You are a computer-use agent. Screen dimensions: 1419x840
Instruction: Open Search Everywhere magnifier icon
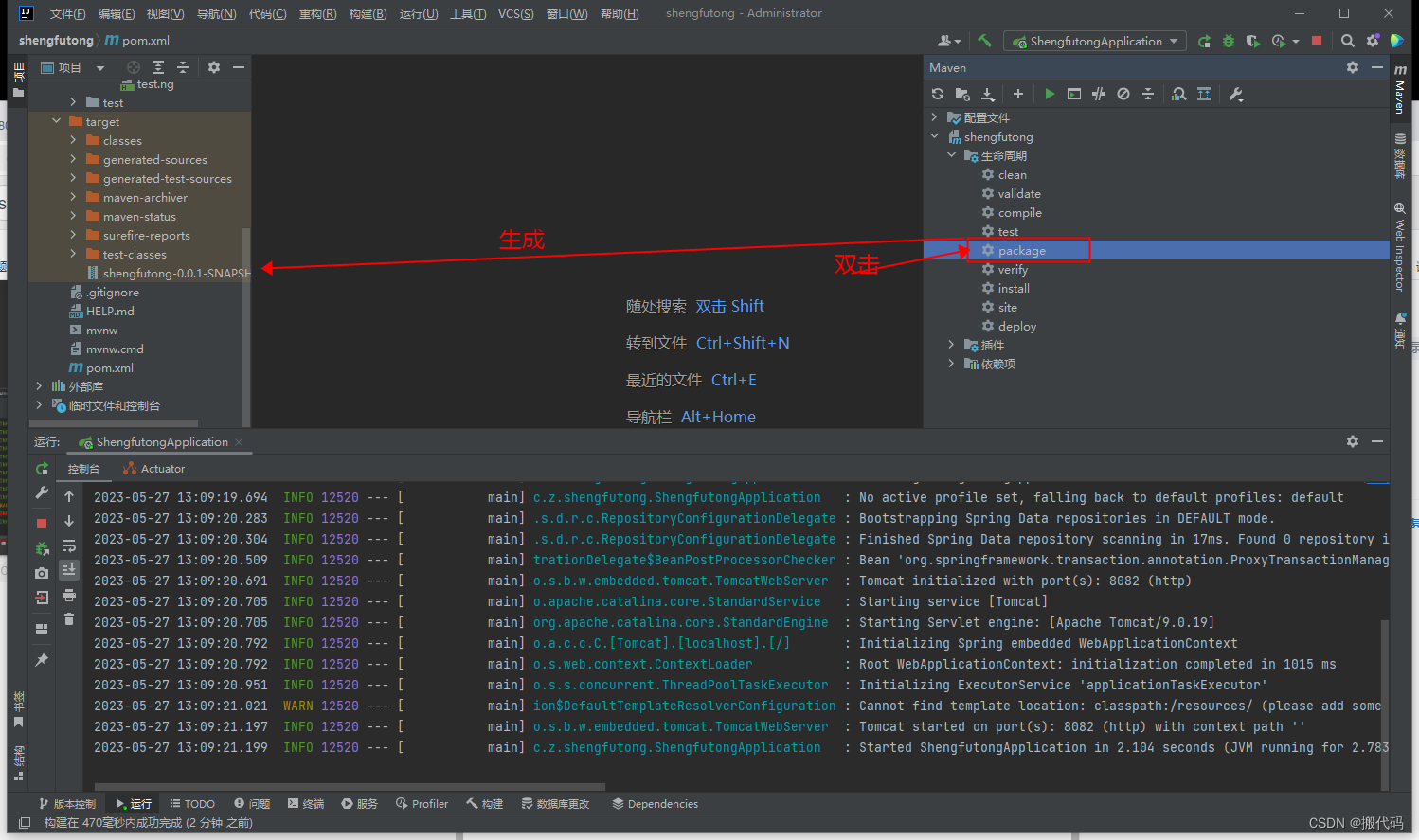point(1348,41)
